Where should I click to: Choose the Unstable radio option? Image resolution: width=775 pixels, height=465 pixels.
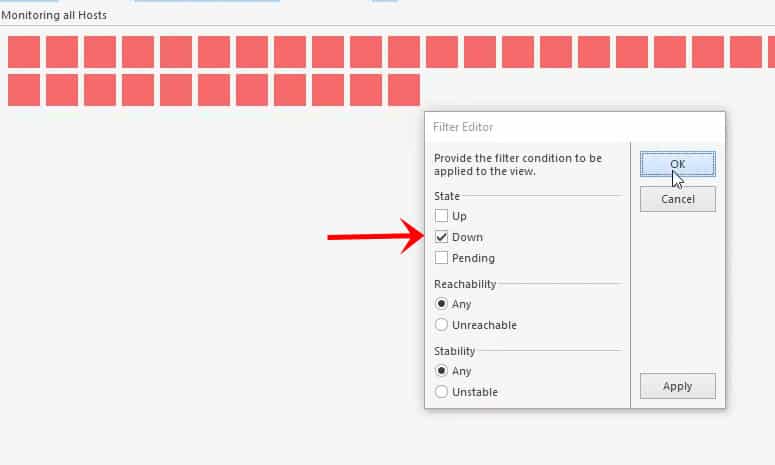click(441, 392)
